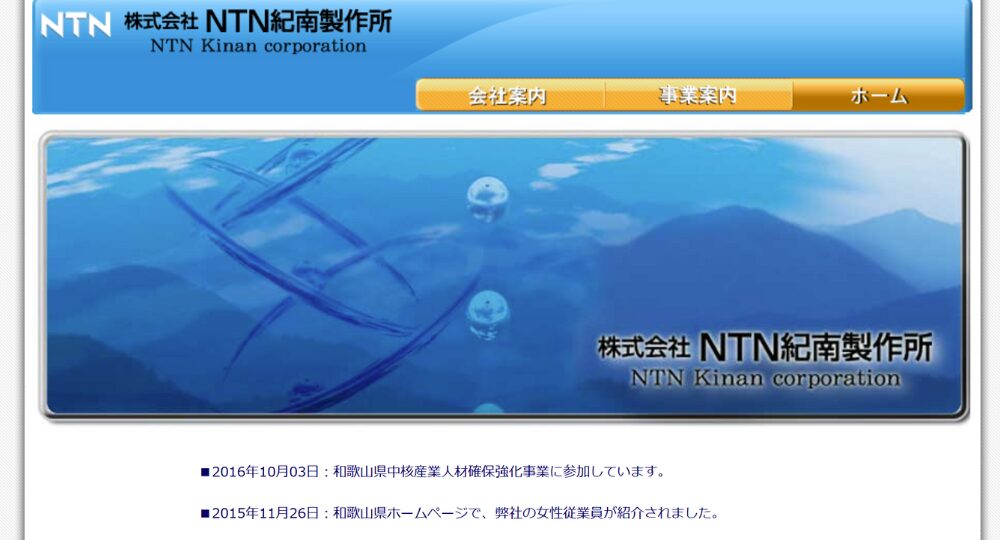Image resolution: width=1000 pixels, height=540 pixels.
Task: Click the banner's 株式会社 NTN紀南製作所 text
Action: click(765, 347)
